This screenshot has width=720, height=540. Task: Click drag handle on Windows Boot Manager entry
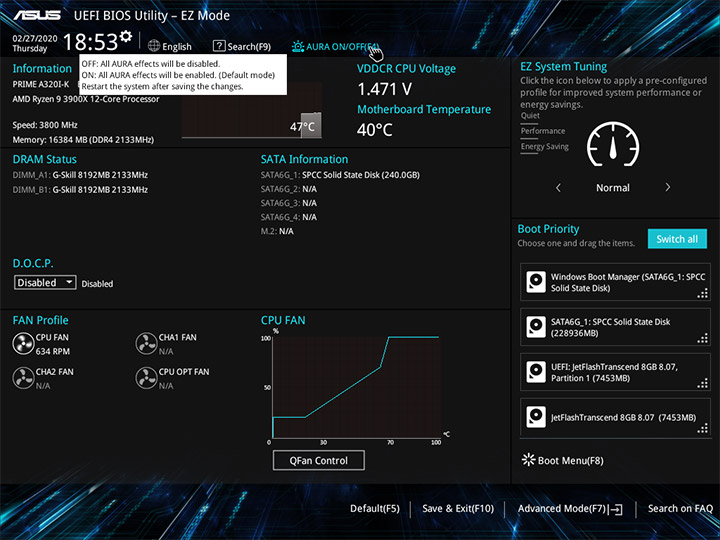coord(703,293)
